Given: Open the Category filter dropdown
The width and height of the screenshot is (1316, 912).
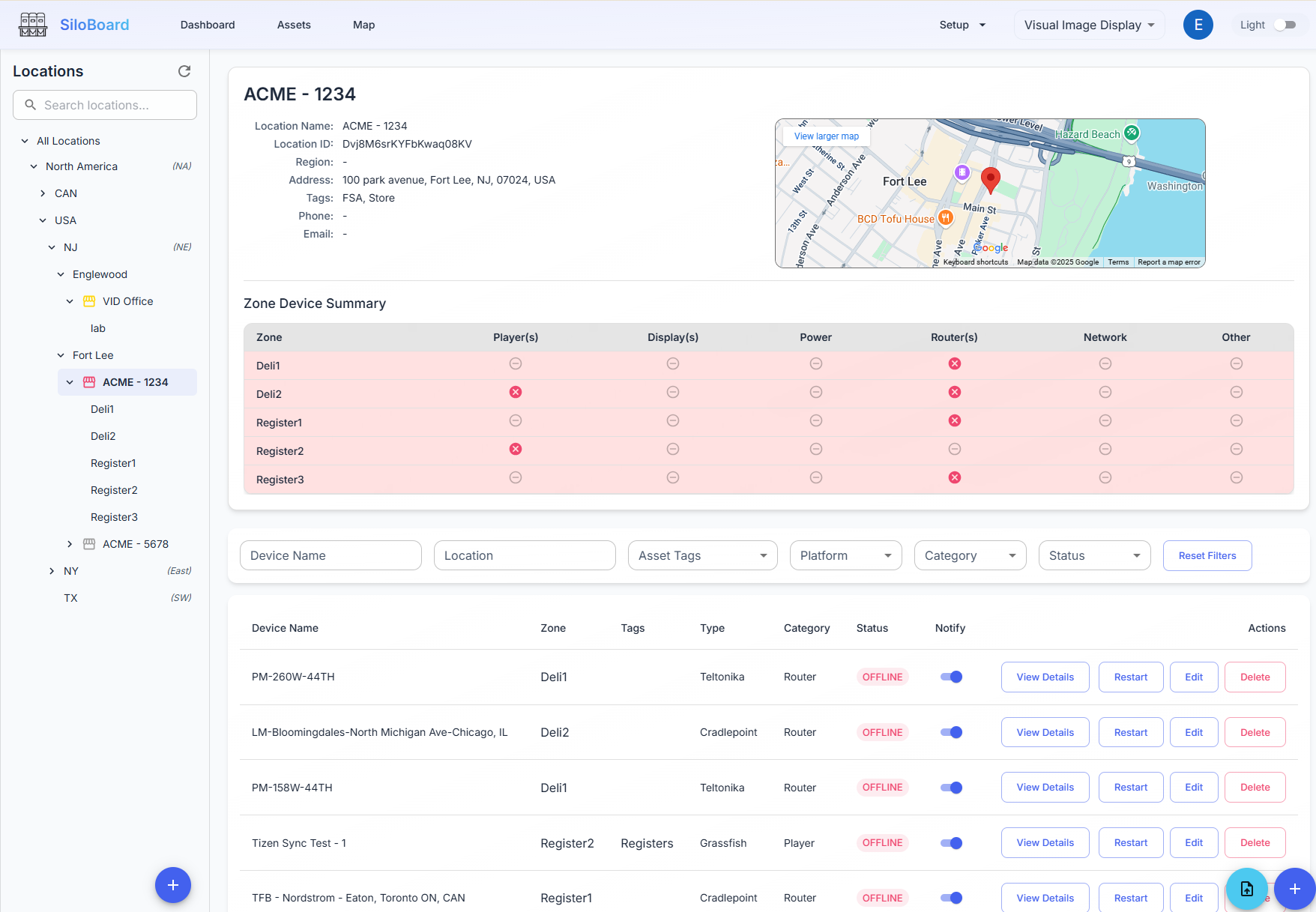Looking at the screenshot, I should click(971, 555).
